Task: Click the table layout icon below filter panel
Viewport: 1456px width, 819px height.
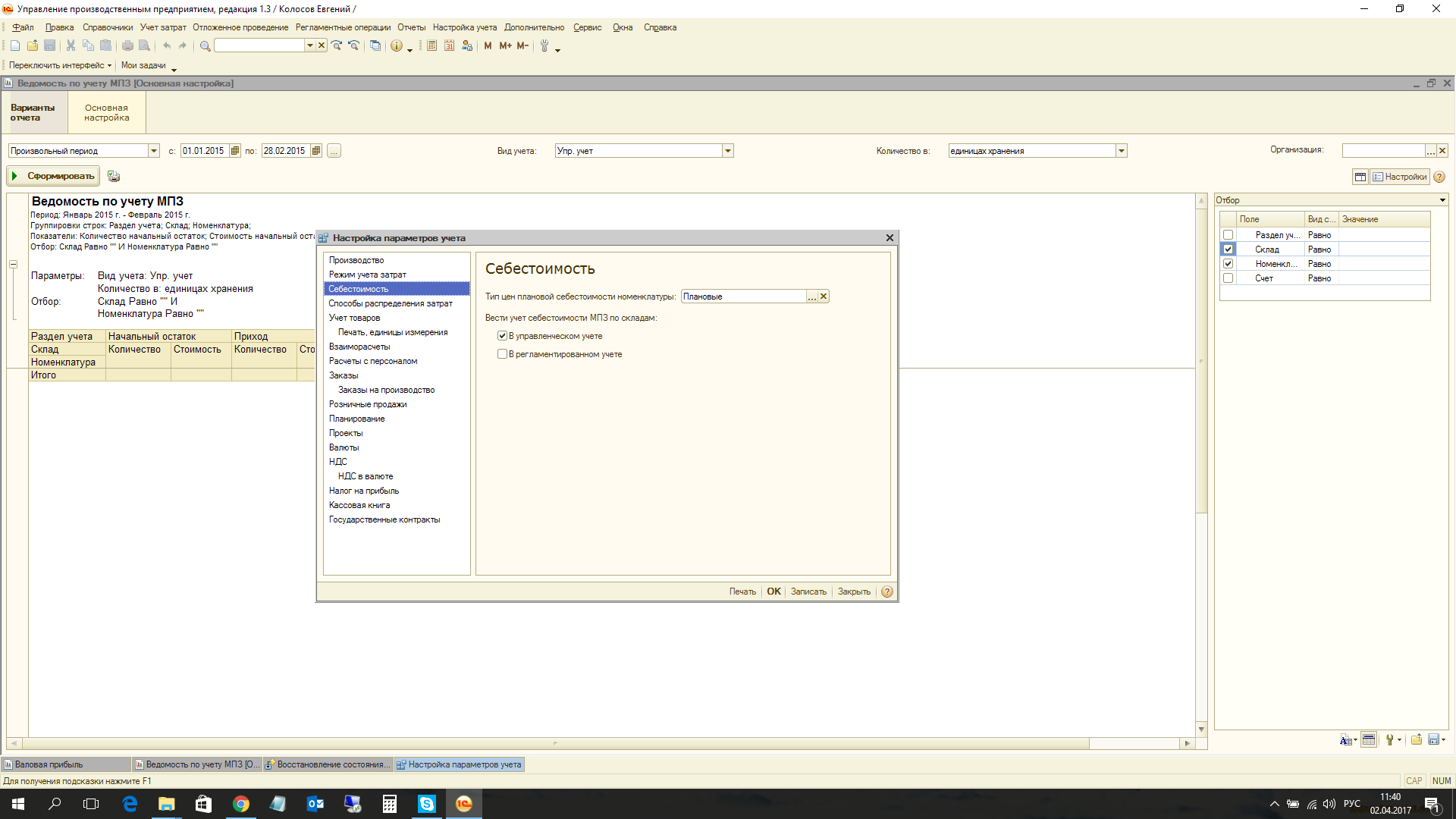Action: (x=1369, y=739)
